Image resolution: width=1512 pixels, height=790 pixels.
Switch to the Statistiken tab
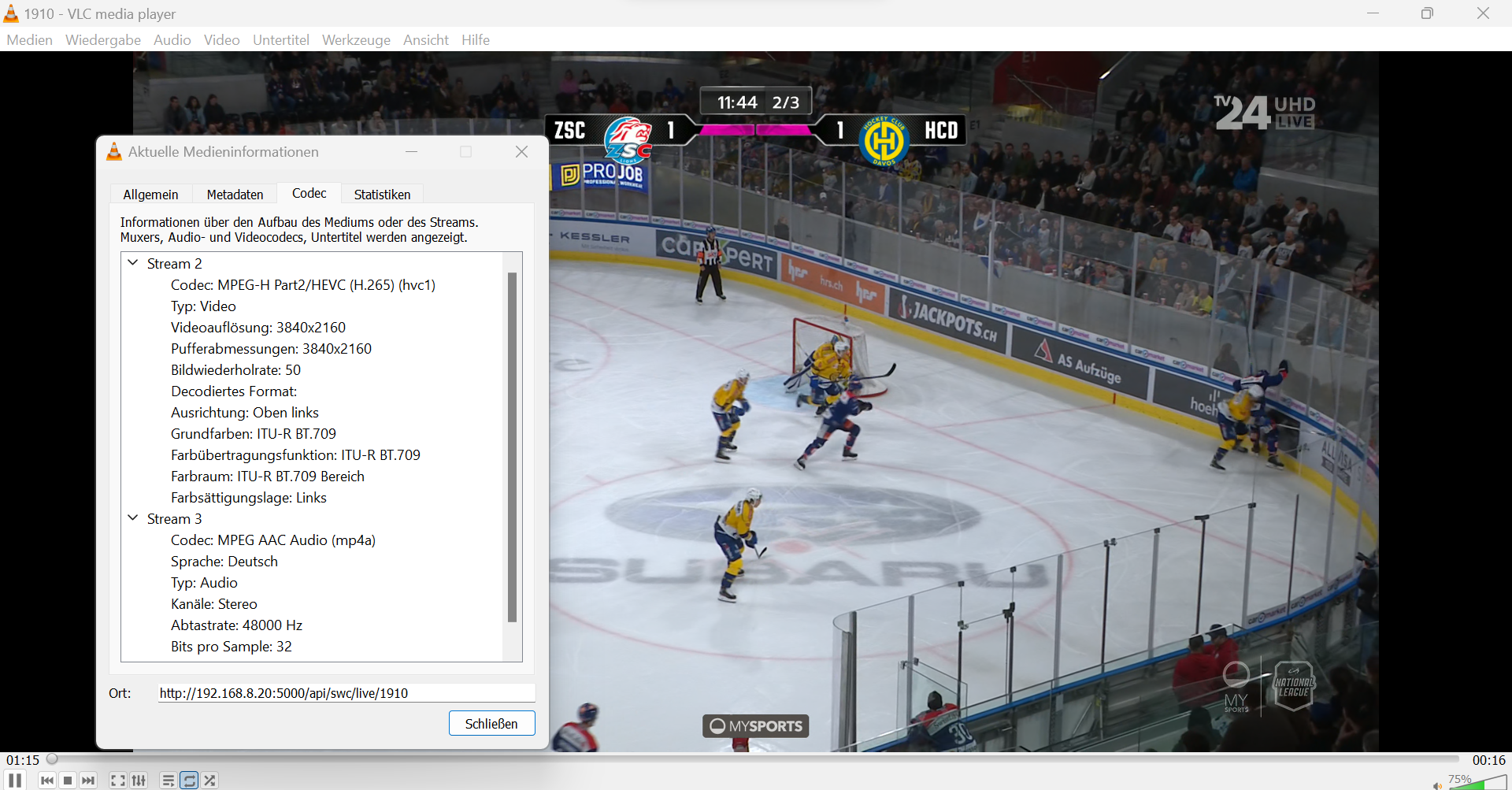pos(382,195)
